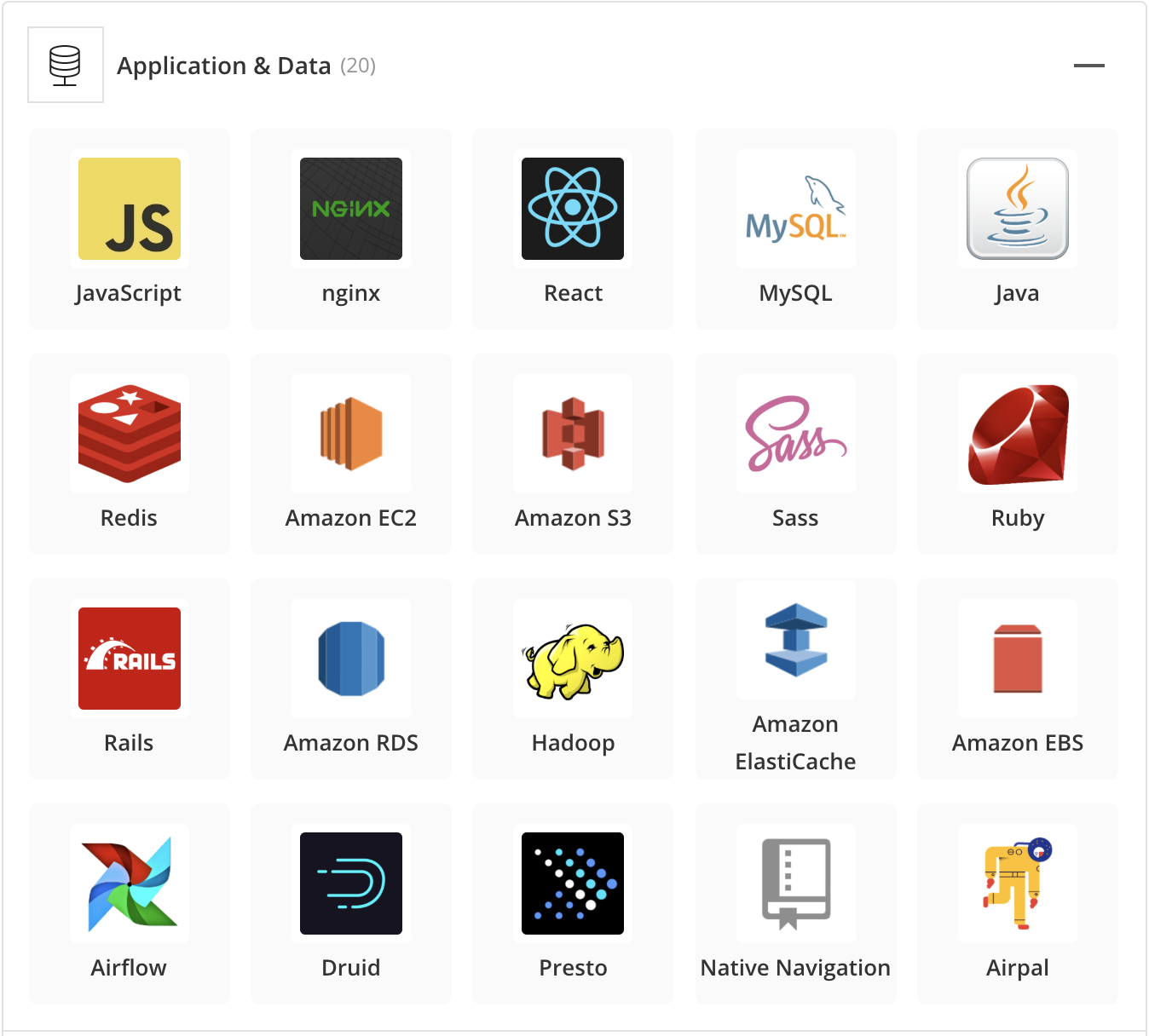Click the Amazon RDS blue cylinder icon
This screenshot has height=1036, width=1149.
click(351, 659)
